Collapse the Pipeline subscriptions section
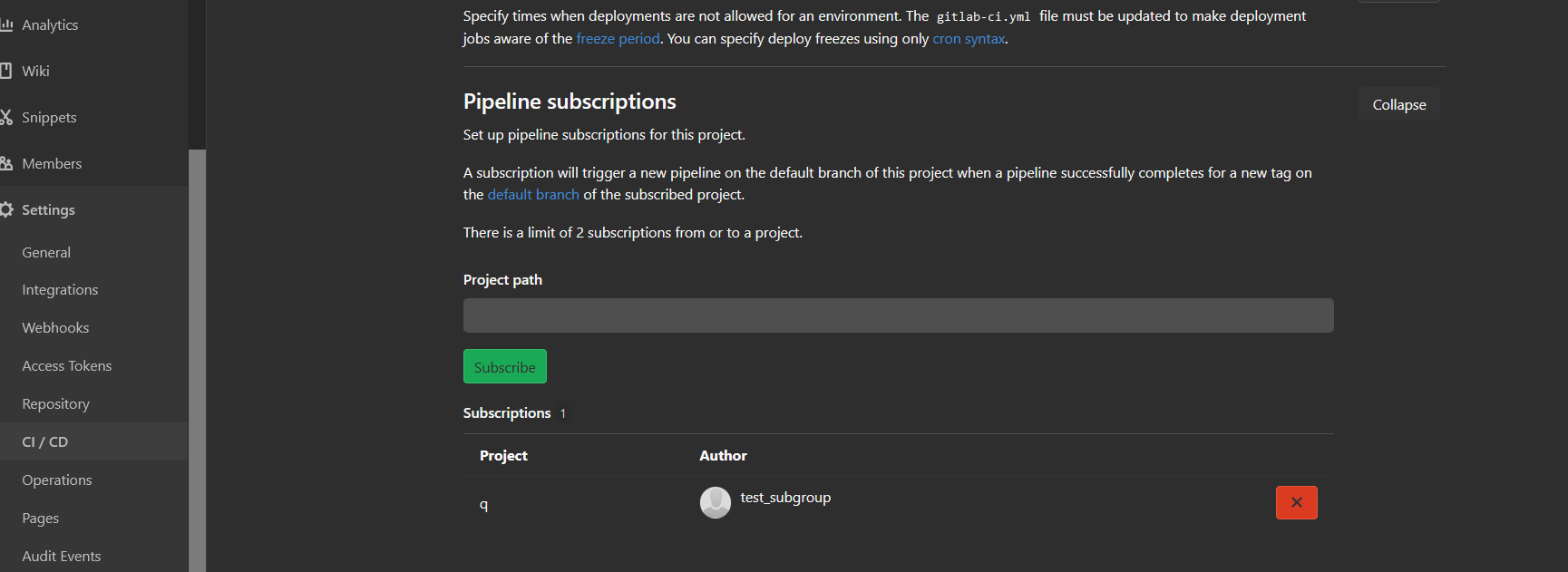This screenshot has height=572, width=1568. [x=1398, y=105]
